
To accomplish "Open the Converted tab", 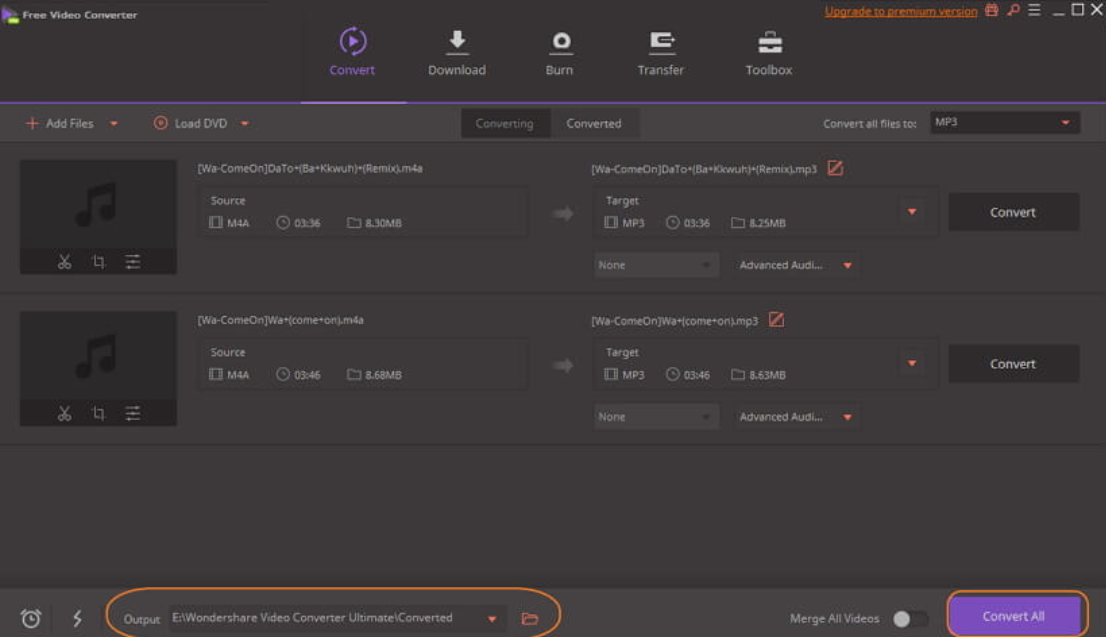I will click(x=594, y=124).
